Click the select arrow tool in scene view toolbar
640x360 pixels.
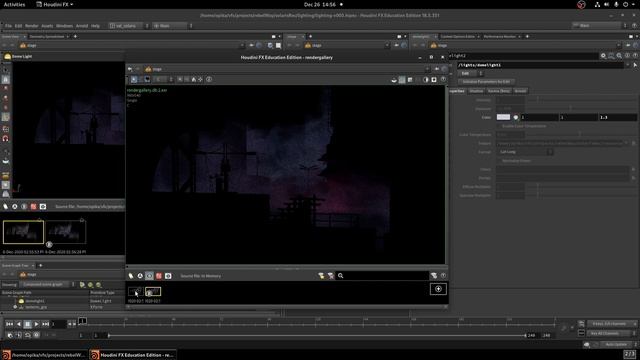tap(6, 70)
